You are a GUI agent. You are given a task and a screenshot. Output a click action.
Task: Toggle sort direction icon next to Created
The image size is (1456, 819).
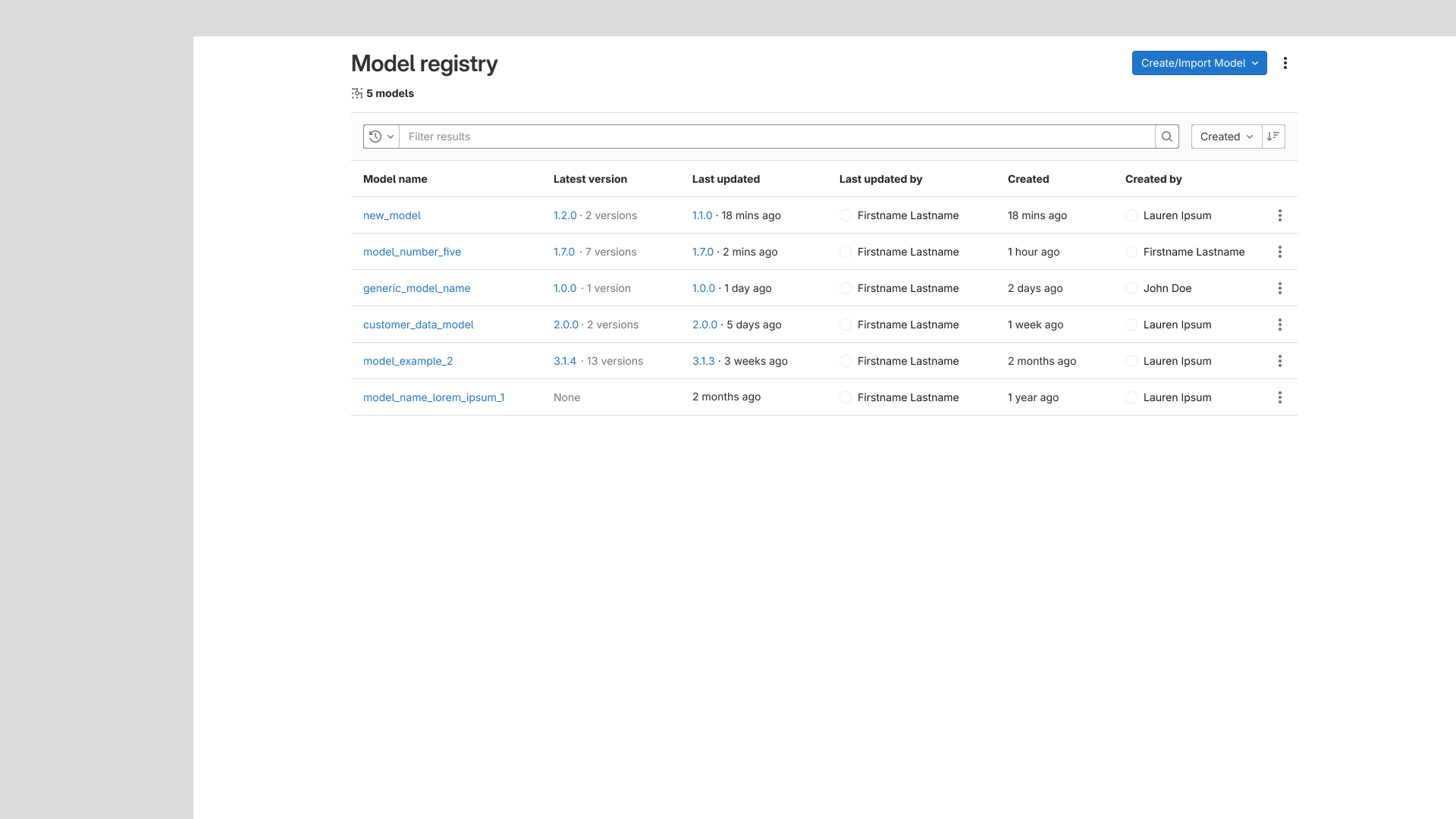(1273, 136)
